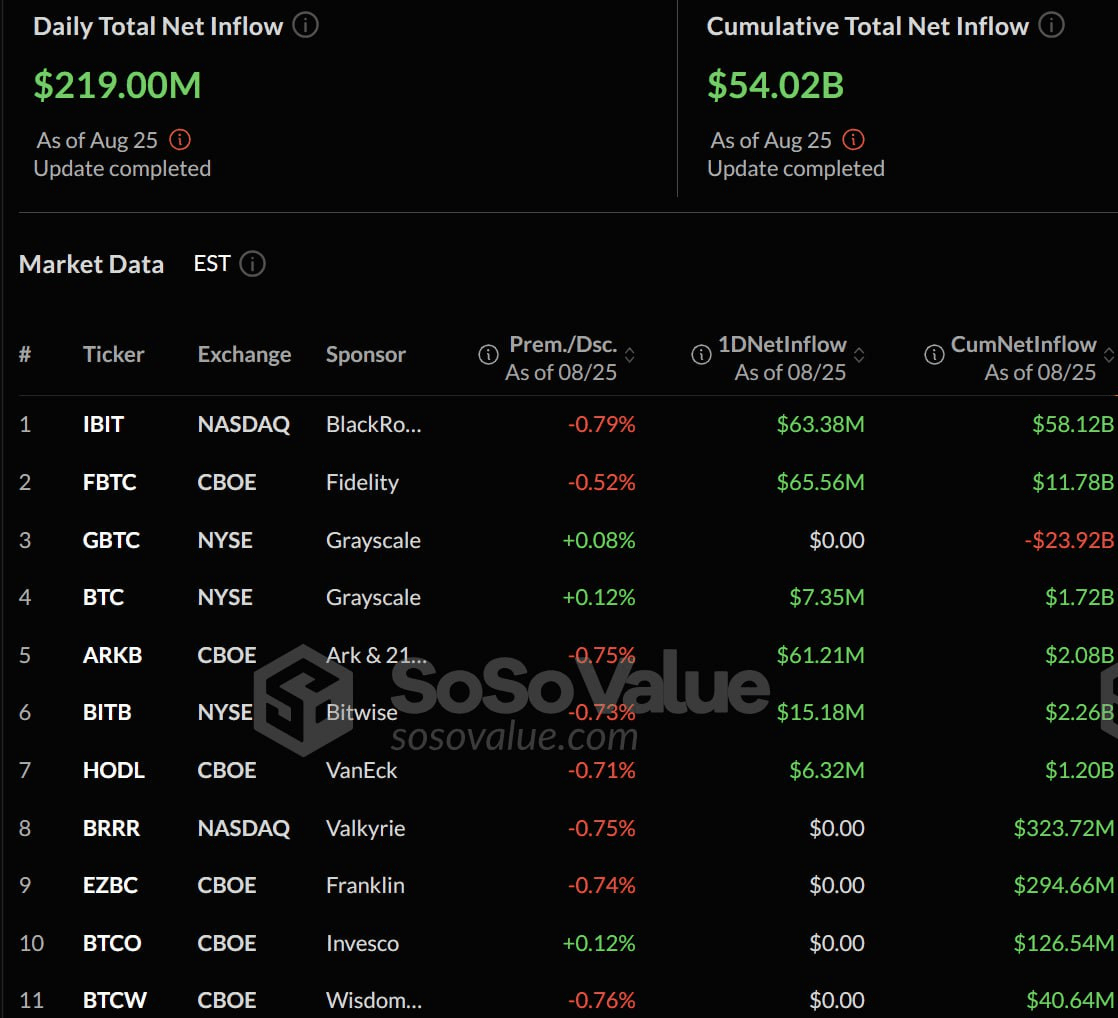Click EZBC's -0.74% discount value
Viewport: 1118px width, 1018px height.
[x=602, y=885]
